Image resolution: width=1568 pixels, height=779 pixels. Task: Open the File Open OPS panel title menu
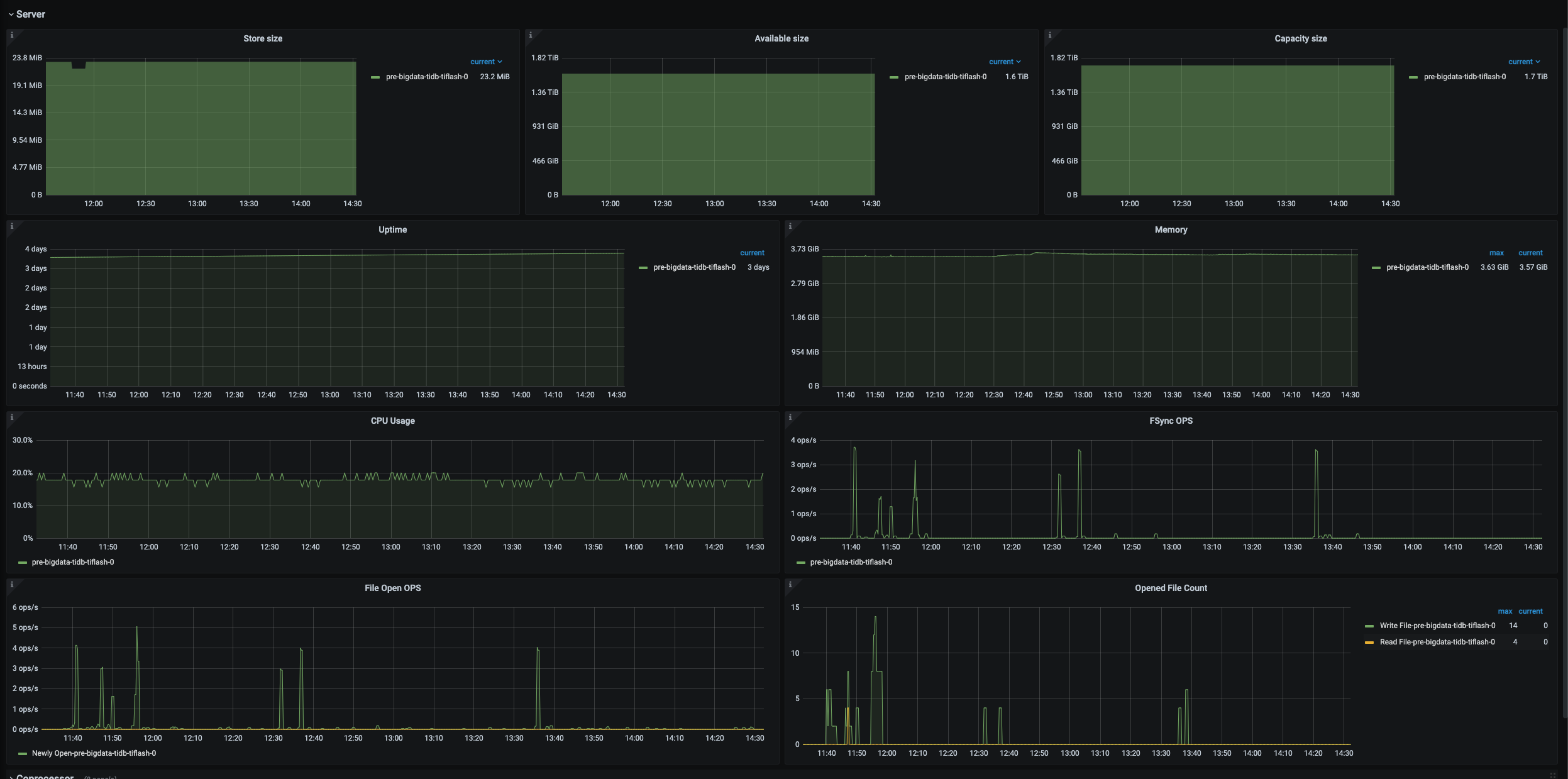[x=392, y=588]
